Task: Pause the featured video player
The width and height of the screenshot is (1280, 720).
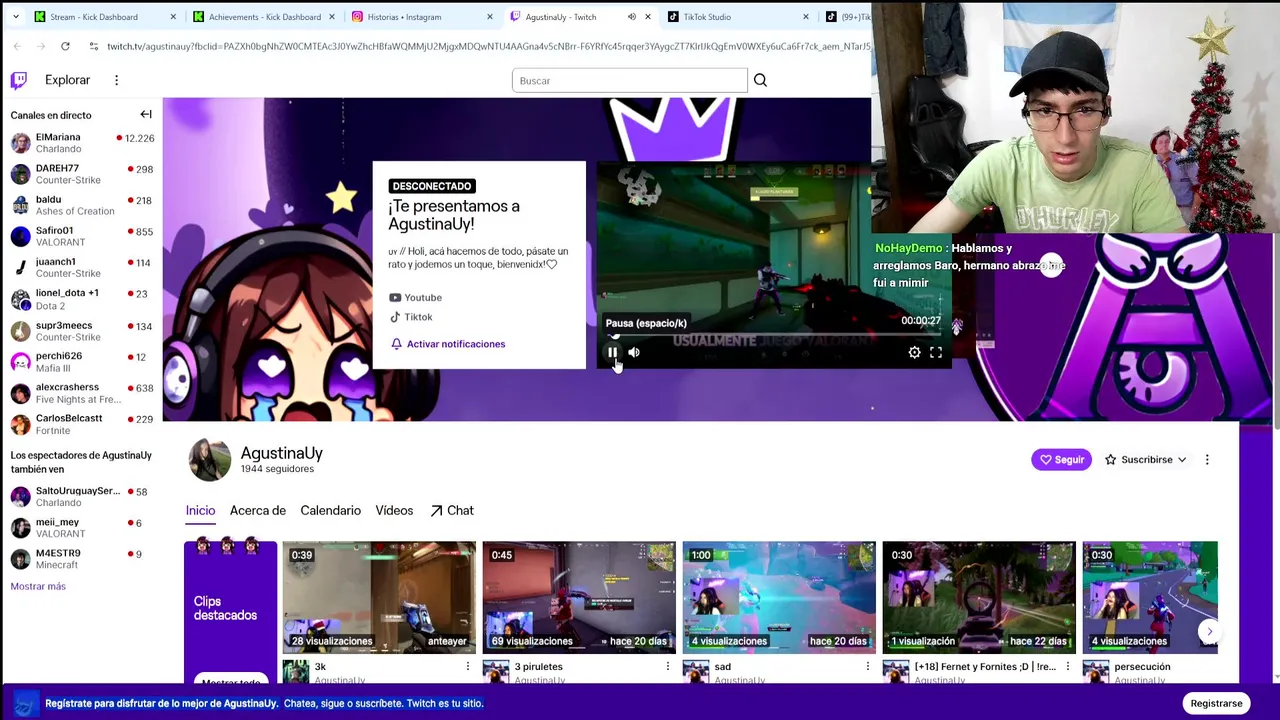Action: coord(612,352)
